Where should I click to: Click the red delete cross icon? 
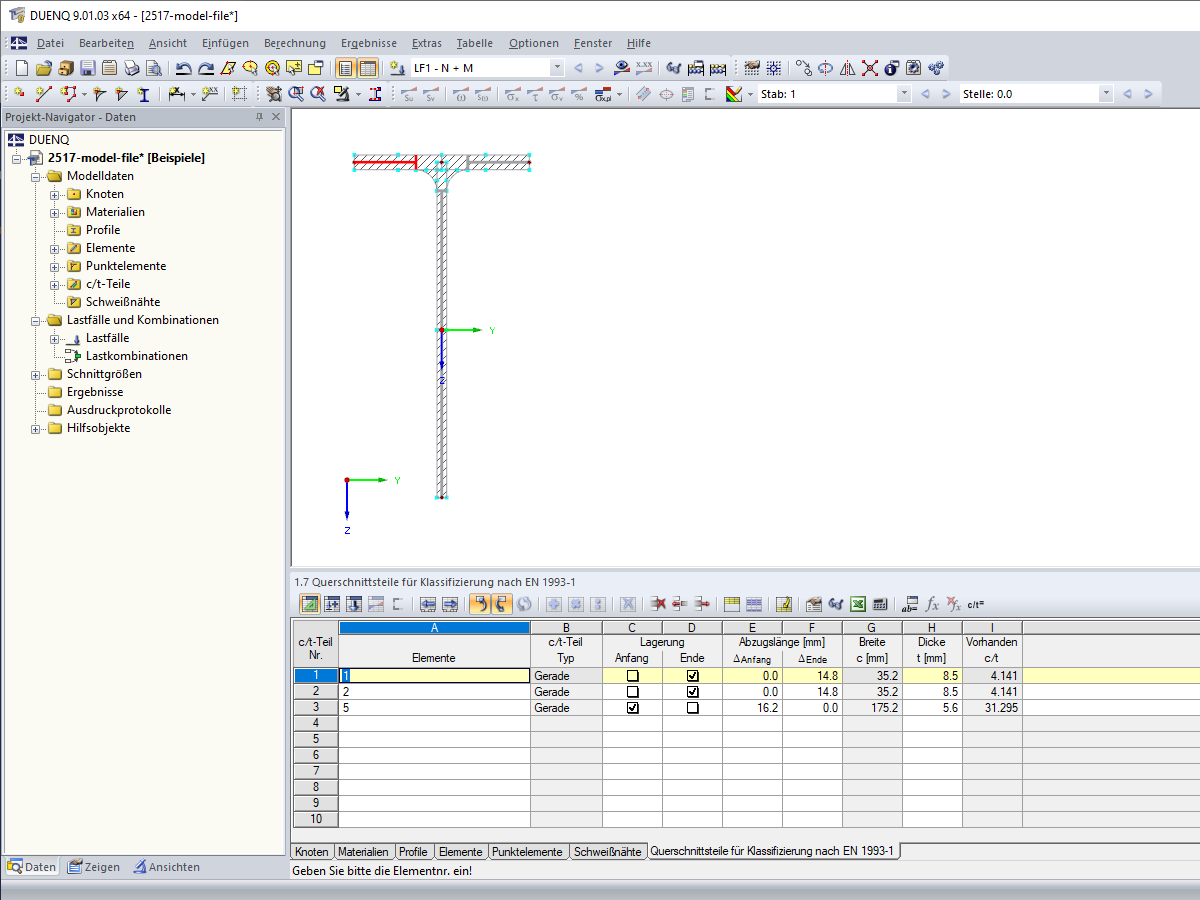[870, 68]
